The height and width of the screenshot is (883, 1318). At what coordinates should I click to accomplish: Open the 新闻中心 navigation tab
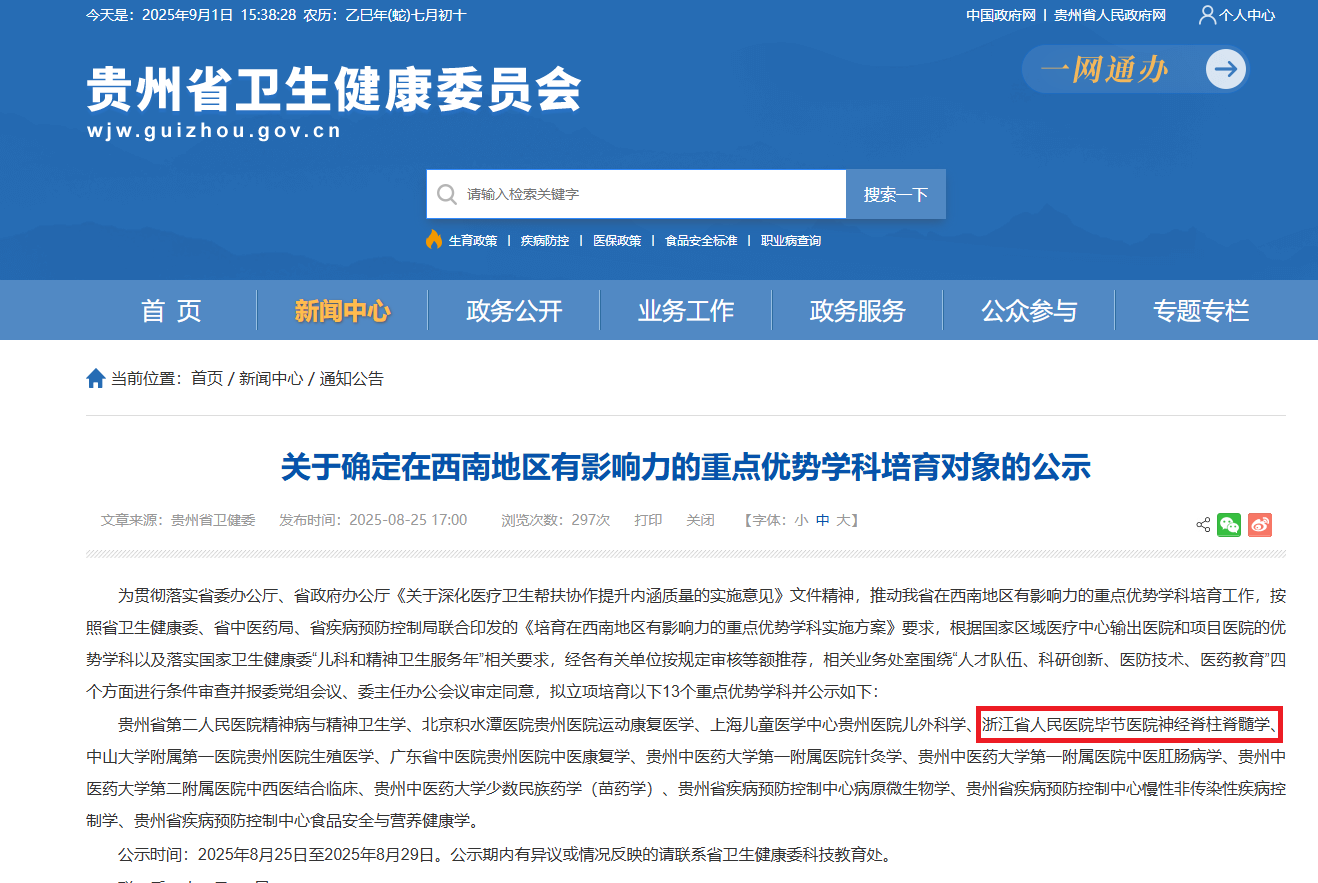click(x=342, y=311)
